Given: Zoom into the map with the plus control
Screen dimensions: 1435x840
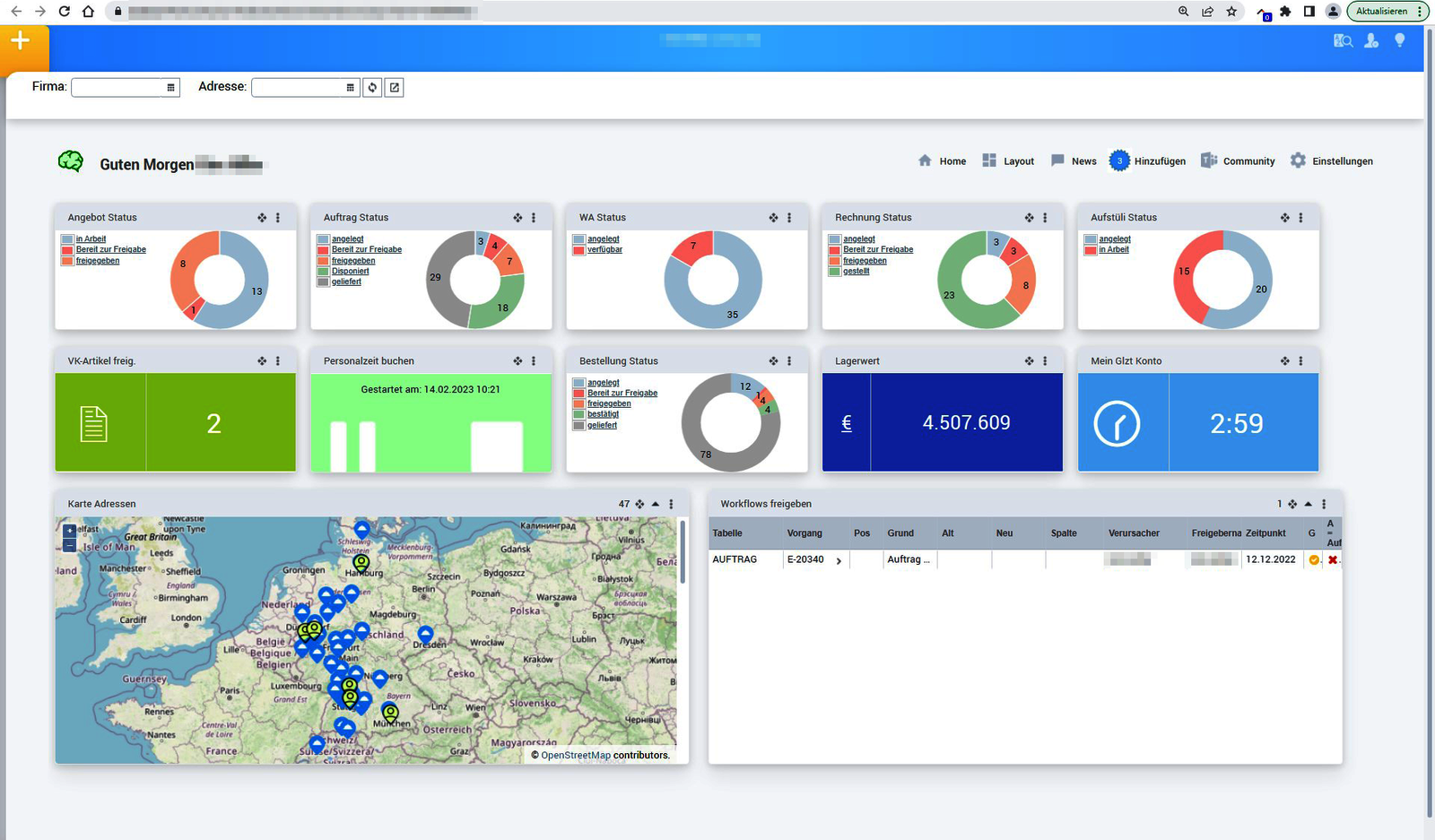Looking at the screenshot, I should tap(68, 528).
